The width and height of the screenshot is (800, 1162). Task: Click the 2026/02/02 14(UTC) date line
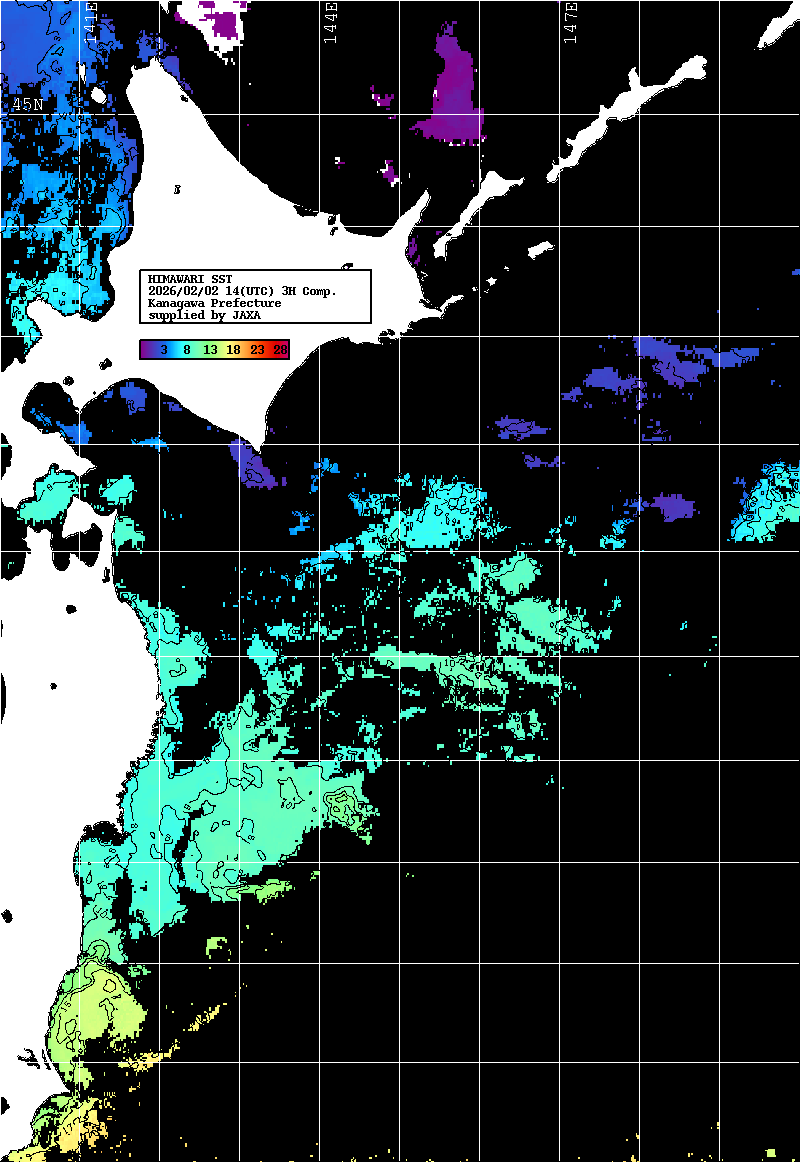pyautogui.click(x=241, y=291)
